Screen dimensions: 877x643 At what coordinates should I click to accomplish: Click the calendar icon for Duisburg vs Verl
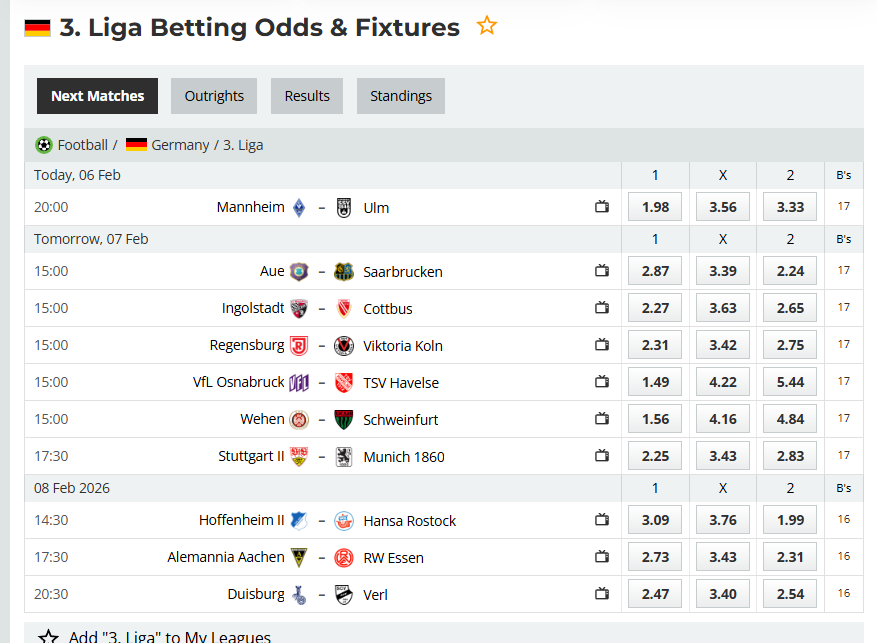coord(601,593)
